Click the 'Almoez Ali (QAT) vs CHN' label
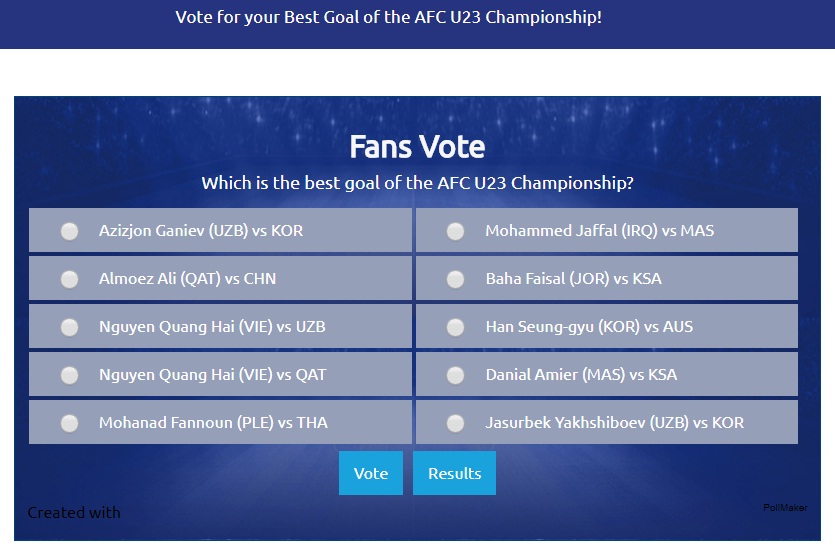This screenshot has width=835, height=551. coord(187,279)
